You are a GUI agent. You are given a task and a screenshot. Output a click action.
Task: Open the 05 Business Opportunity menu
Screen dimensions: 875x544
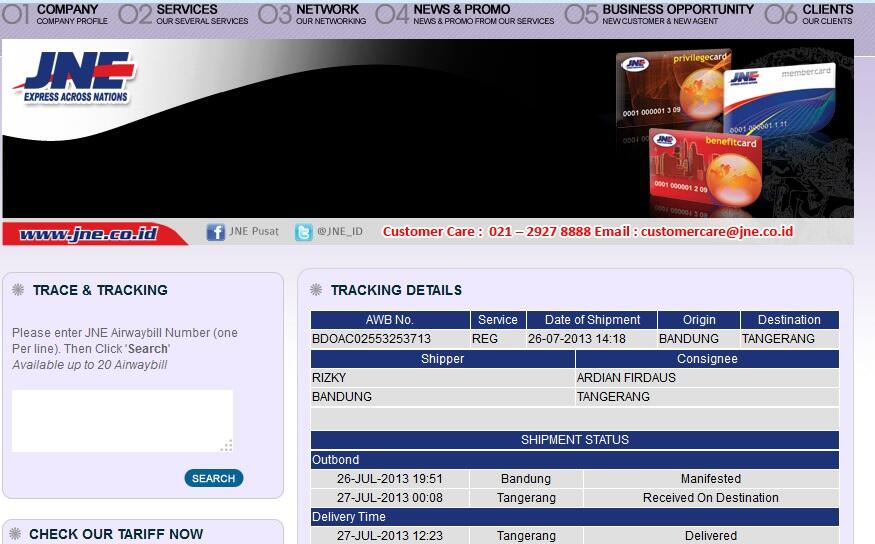point(659,15)
